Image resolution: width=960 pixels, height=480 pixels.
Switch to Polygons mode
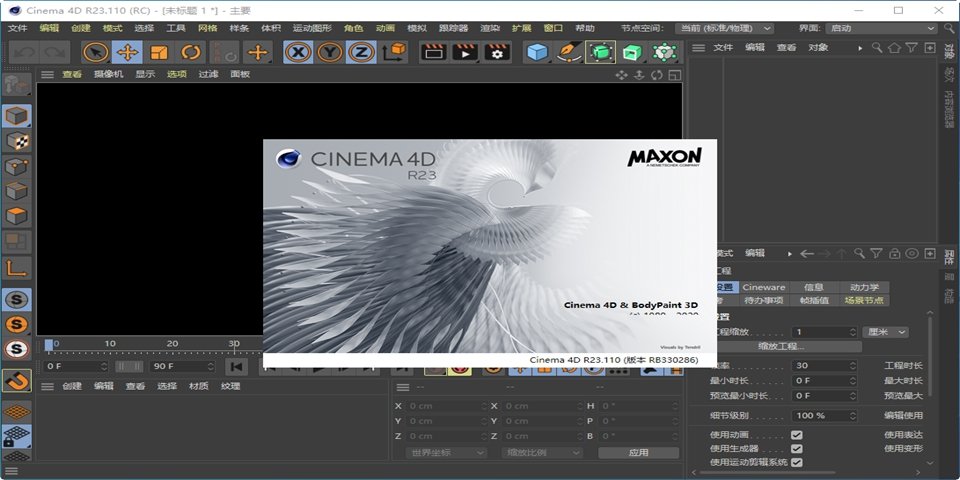point(17,216)
